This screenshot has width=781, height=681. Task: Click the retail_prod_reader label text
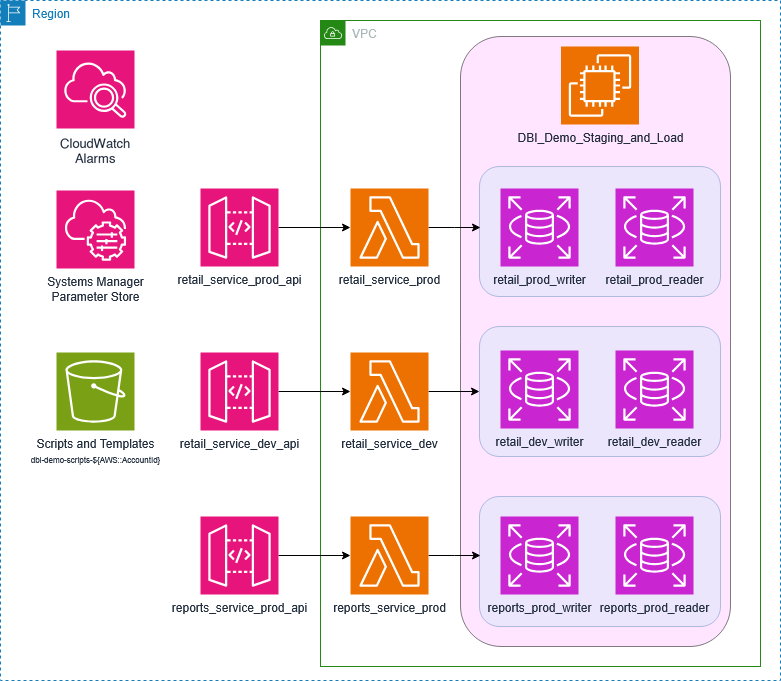(654, 280)
